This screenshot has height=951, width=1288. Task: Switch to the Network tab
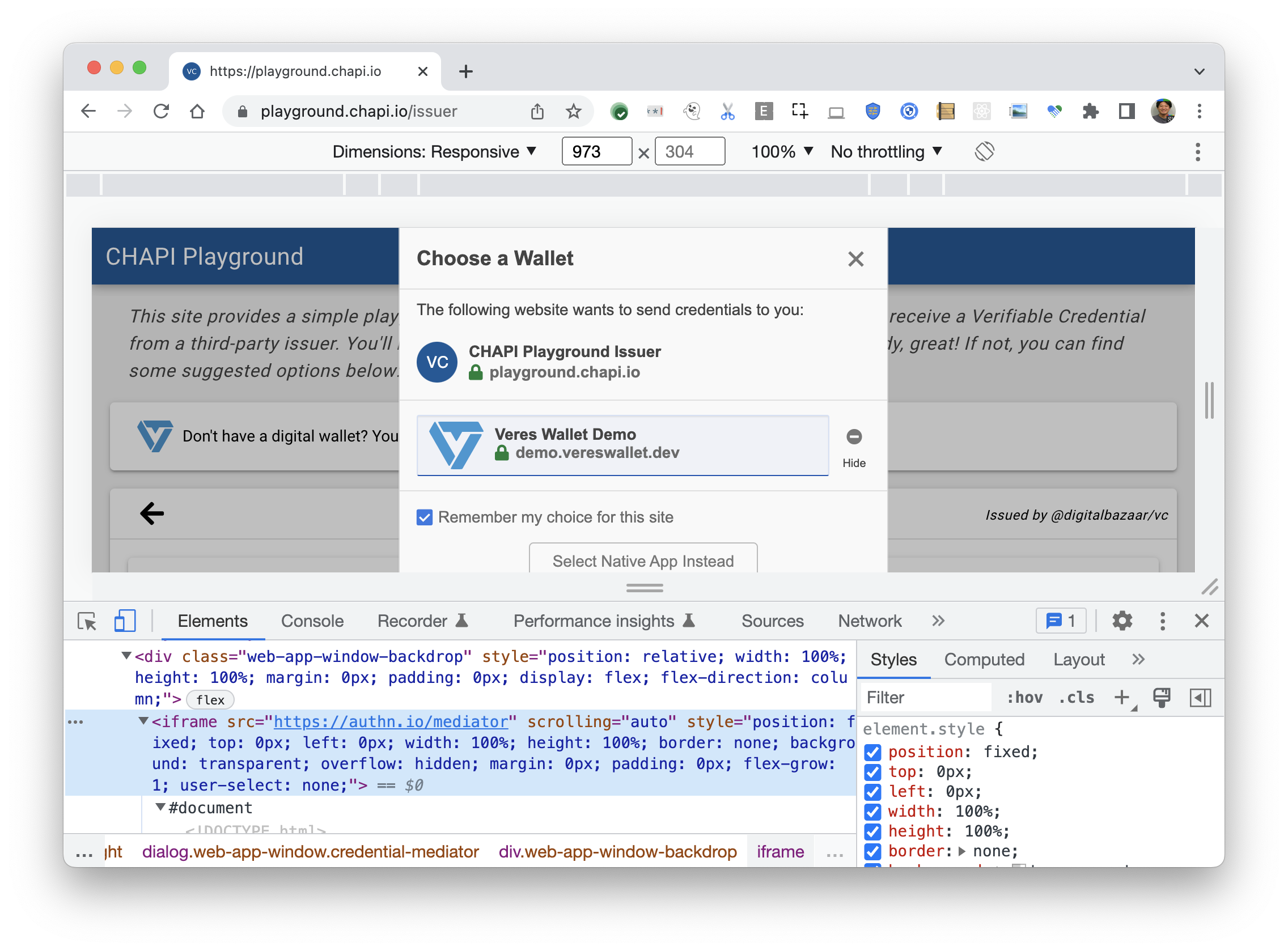pos(870,621)
